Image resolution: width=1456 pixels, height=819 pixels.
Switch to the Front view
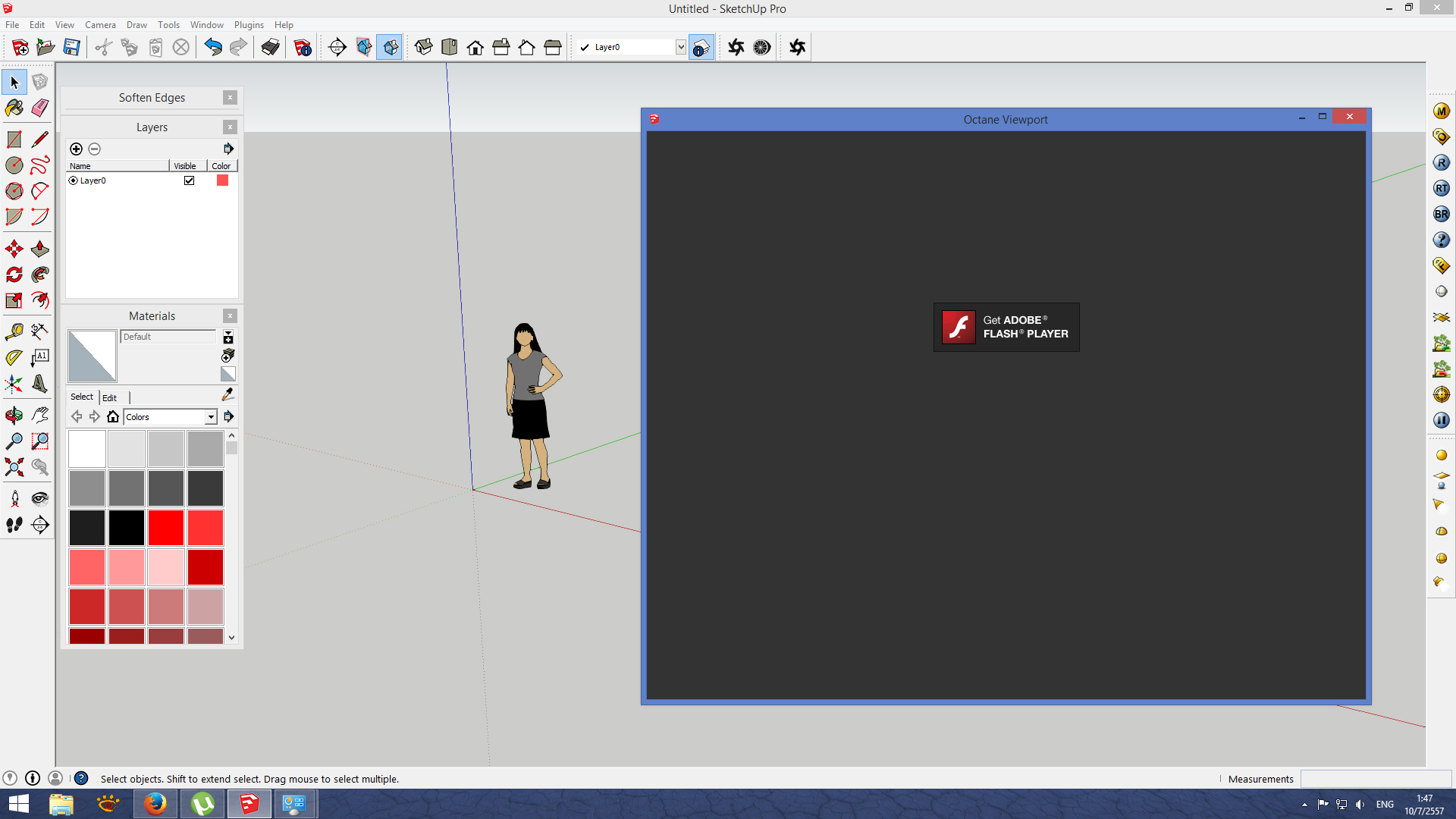click(475, 47)
